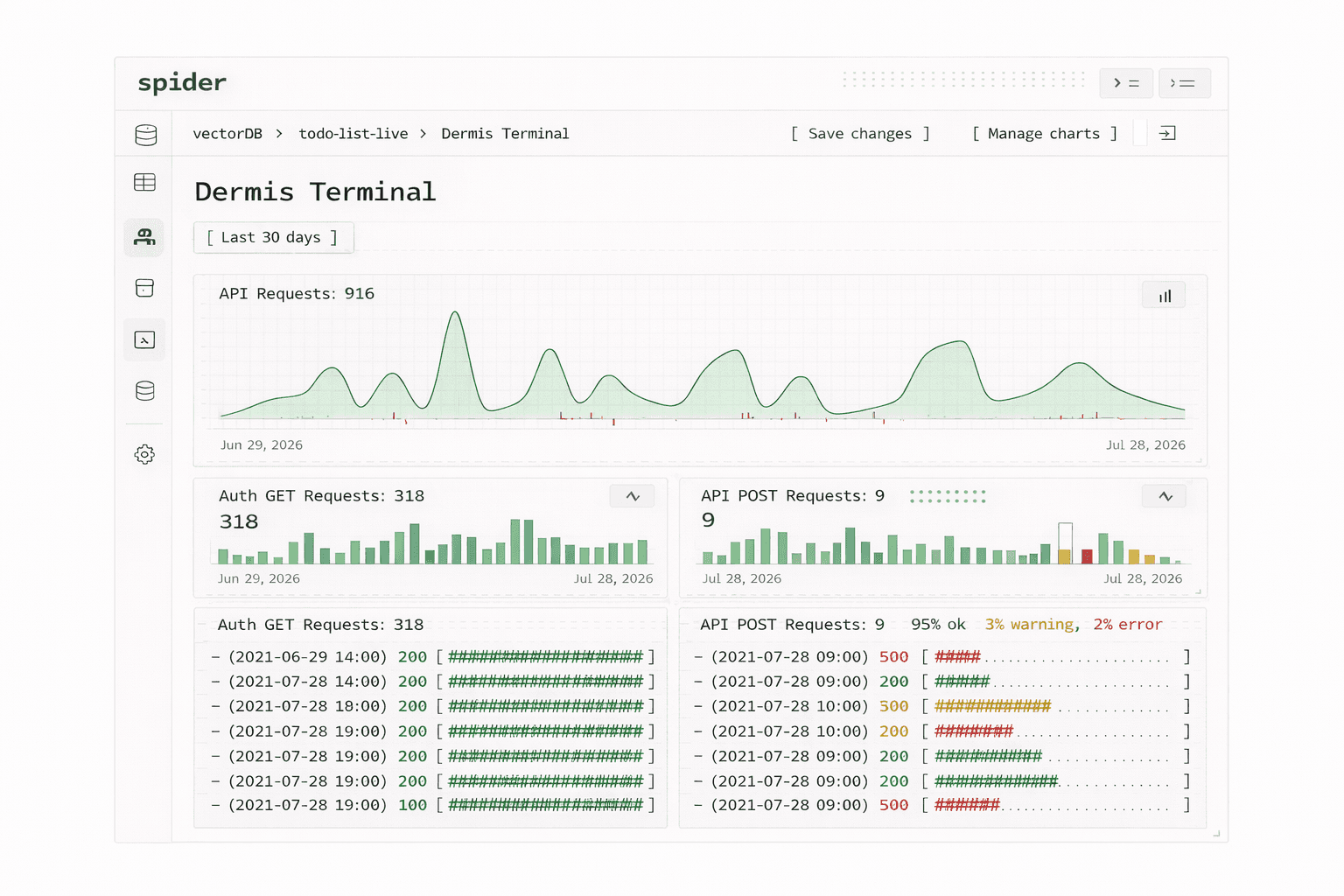Image resolution: width=1344 pixels, height=896 pixels.
Task: Open the Last 30 days range selector
Action: click(x=273, y=238)
